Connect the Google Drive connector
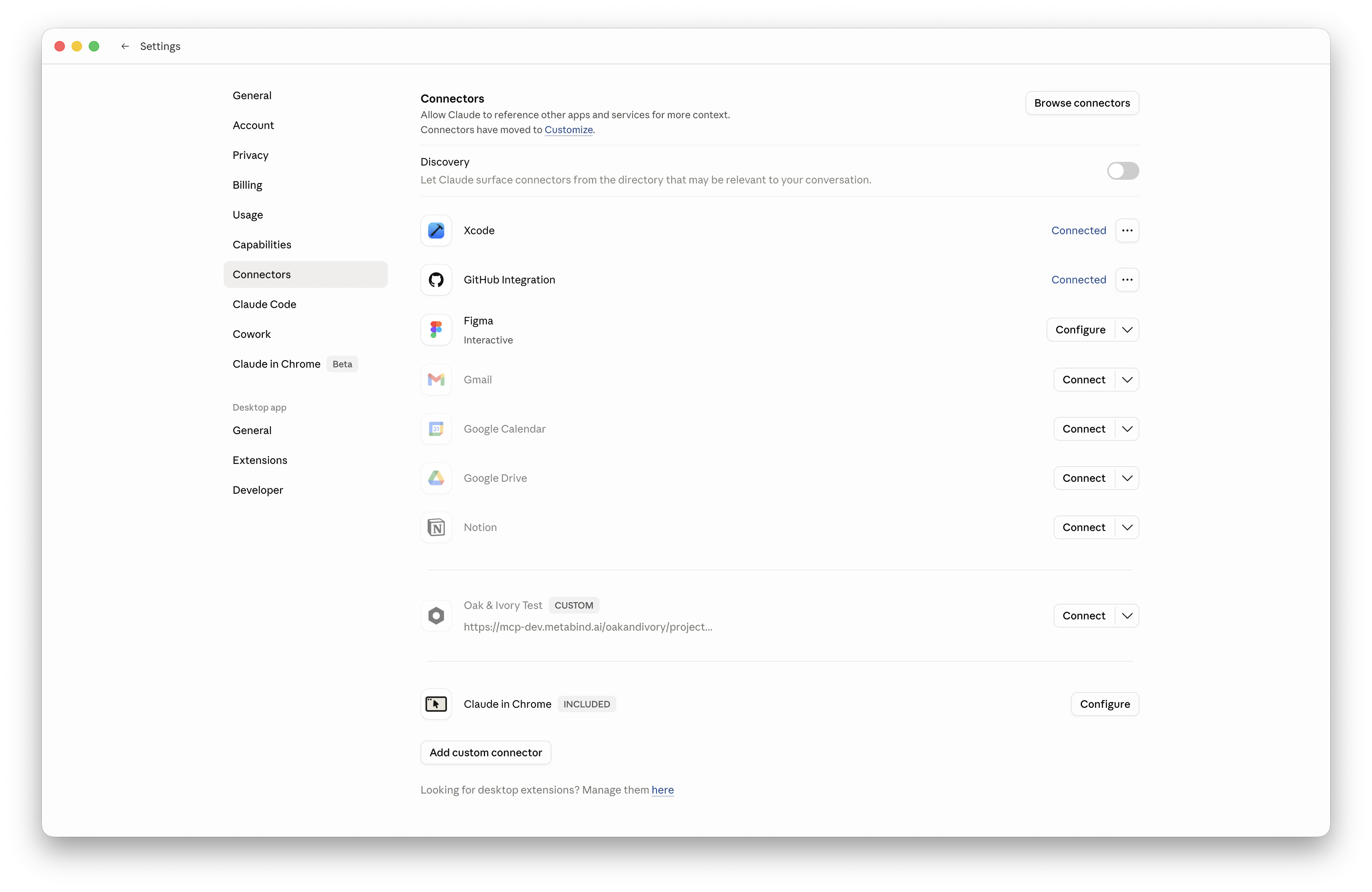1372x892 pixels. pos(1084,478)
